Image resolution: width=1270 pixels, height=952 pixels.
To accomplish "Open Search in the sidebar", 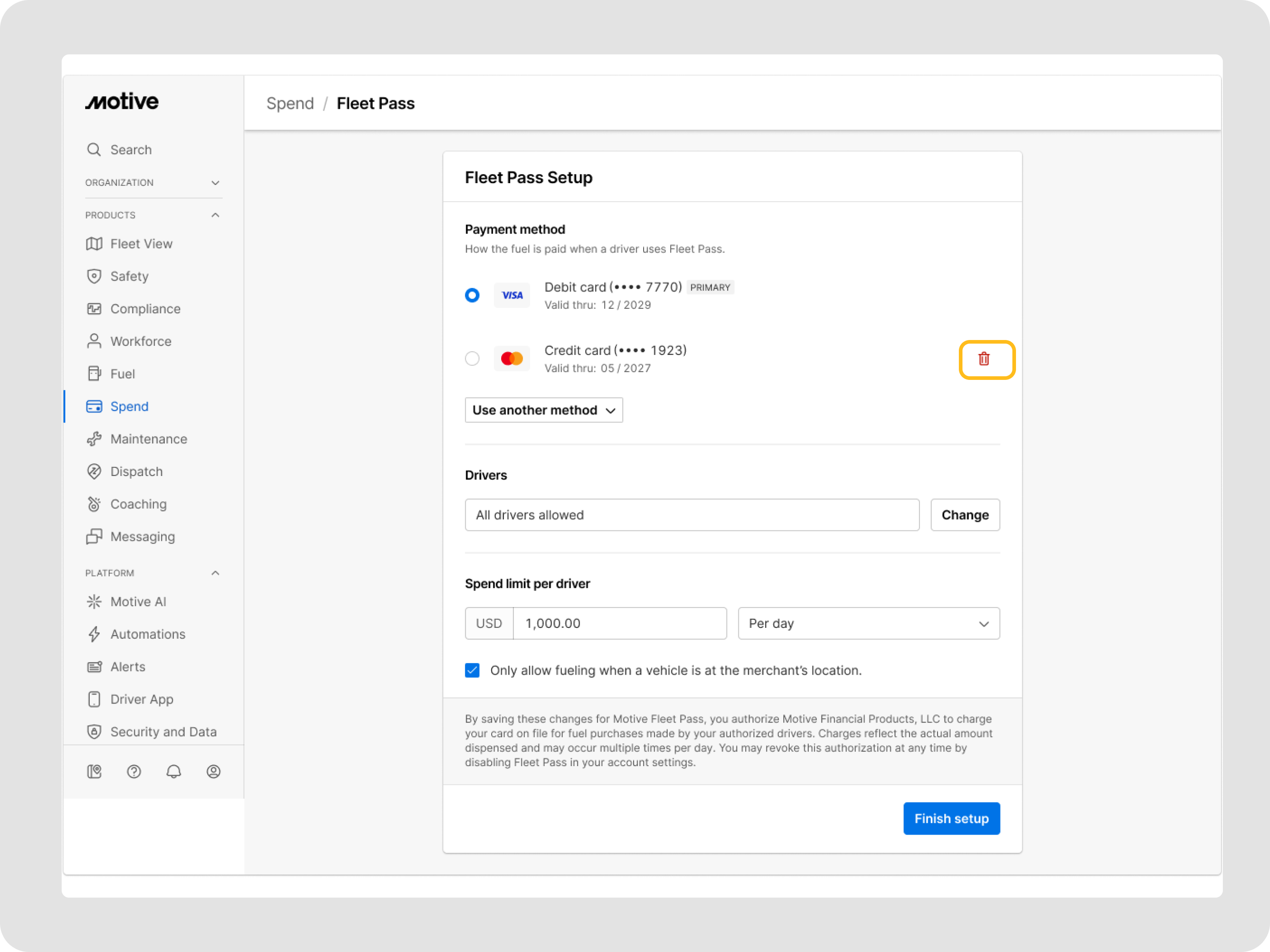I will click(119, 150).
